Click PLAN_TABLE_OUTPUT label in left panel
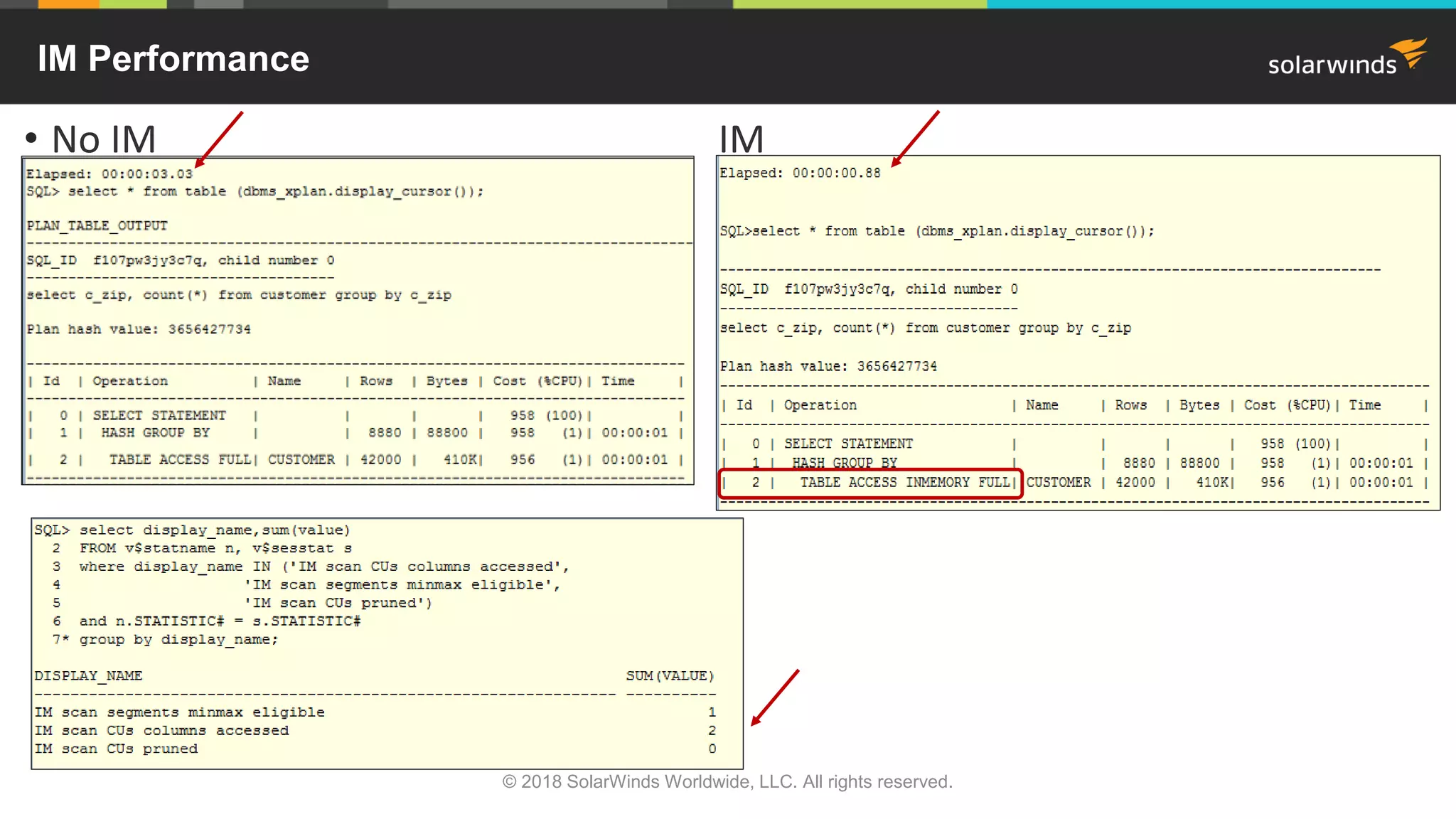The width and height of the screenshot is (1456, 819). pyautogui.click(x=97, y=226)
